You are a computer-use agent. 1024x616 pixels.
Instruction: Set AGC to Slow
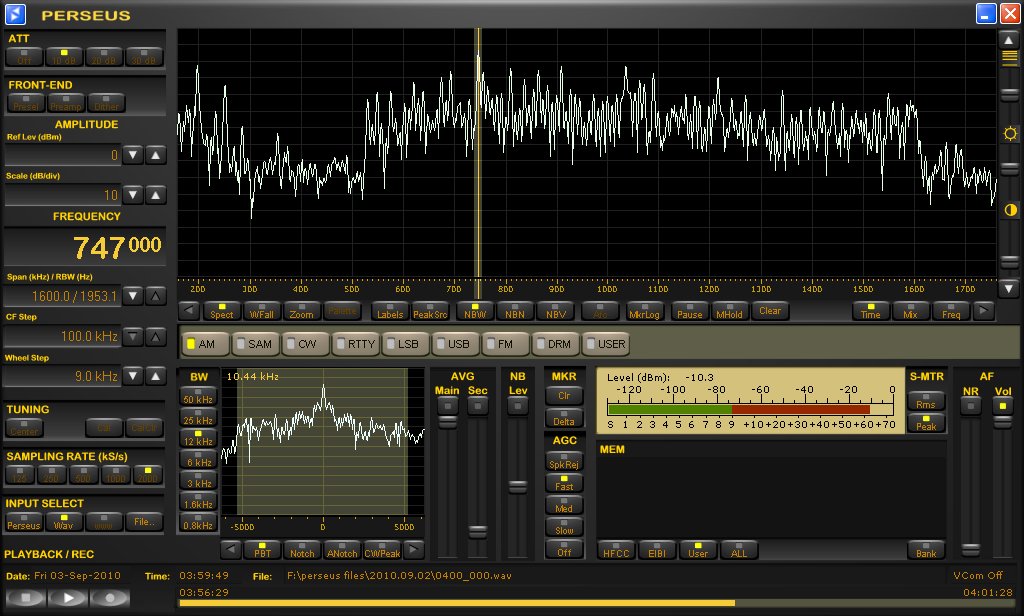[x=564, y=527]
